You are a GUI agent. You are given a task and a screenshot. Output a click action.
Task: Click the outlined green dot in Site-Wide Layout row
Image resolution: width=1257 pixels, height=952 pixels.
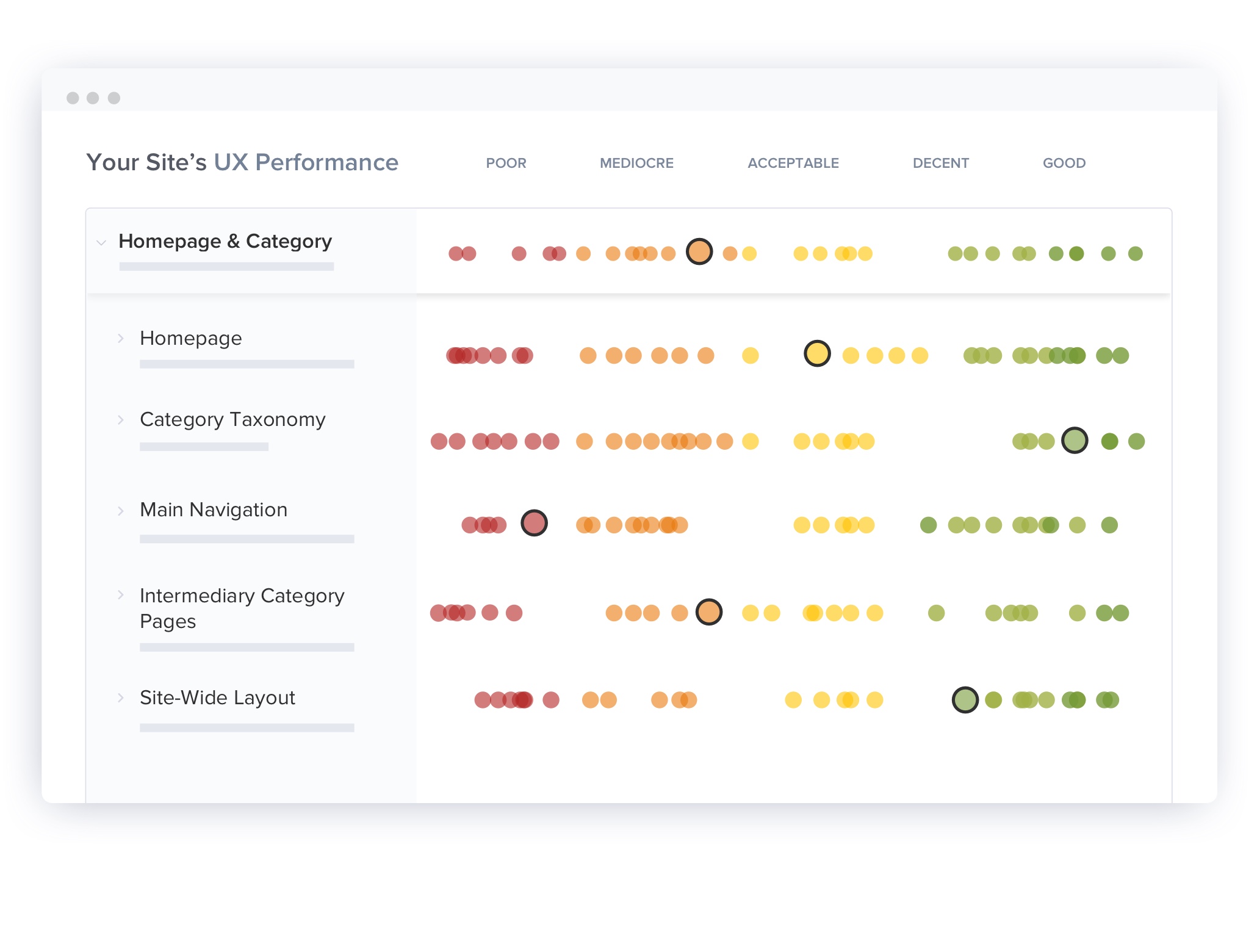pyautogui.click(x=965, y=699)
